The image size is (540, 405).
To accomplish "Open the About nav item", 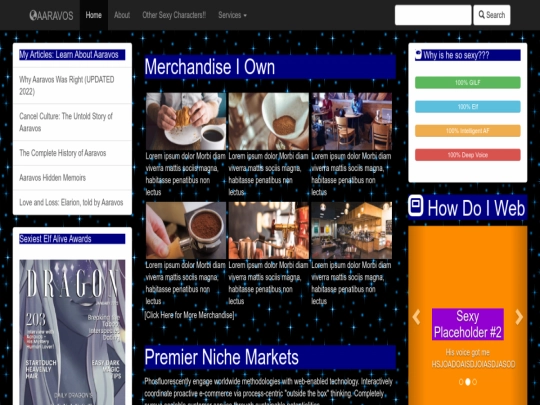I will pos(122,15).
